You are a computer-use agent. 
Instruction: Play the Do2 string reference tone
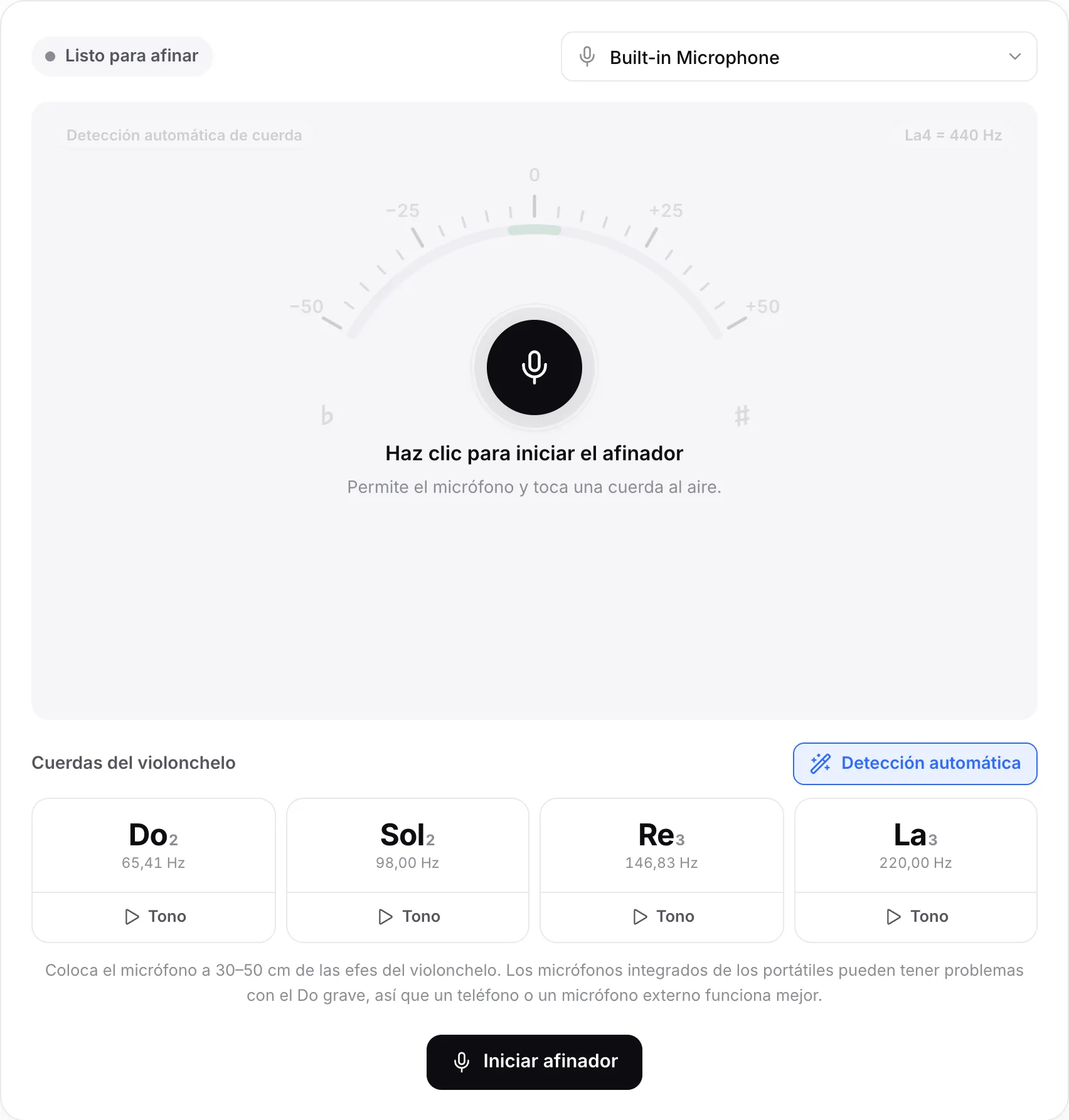tap(154, 917)
